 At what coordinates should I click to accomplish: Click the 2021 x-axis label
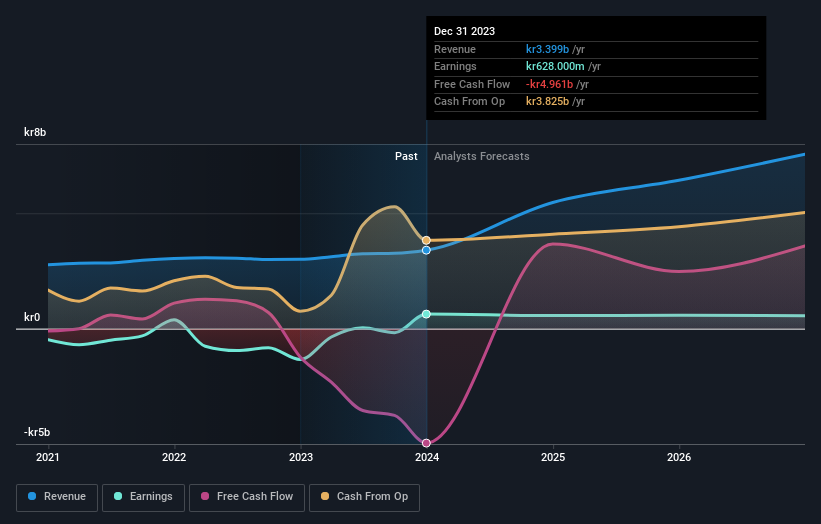point(48,457)
